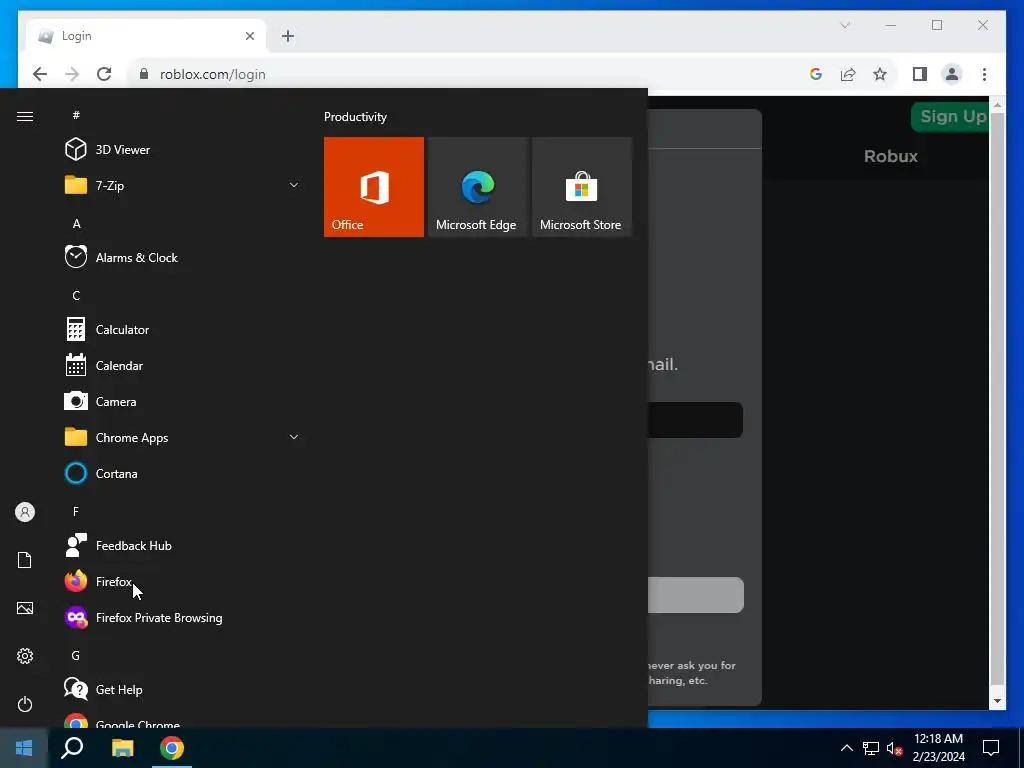Viewport: 1024px width, 768px height.
Task: Launch the Camera app
Action: pos(183,402)
